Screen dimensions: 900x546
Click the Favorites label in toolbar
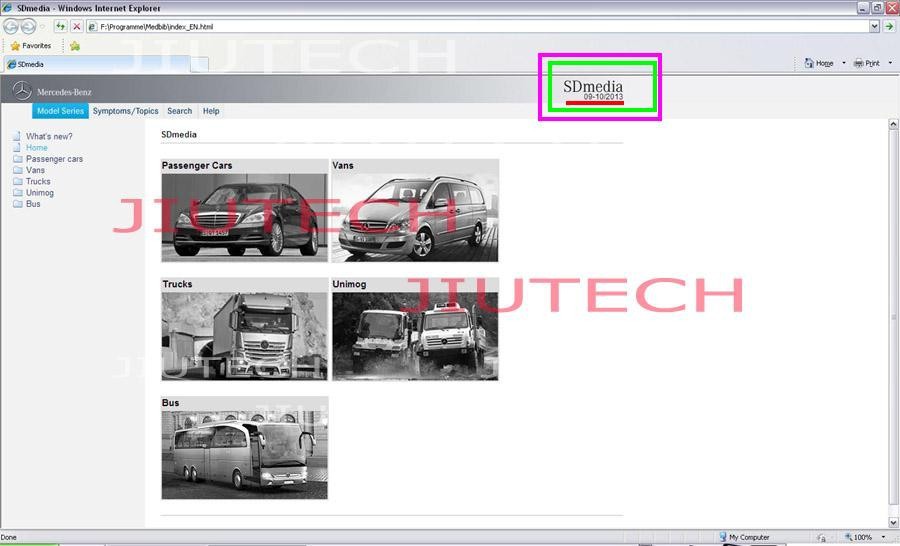(37, 45)
